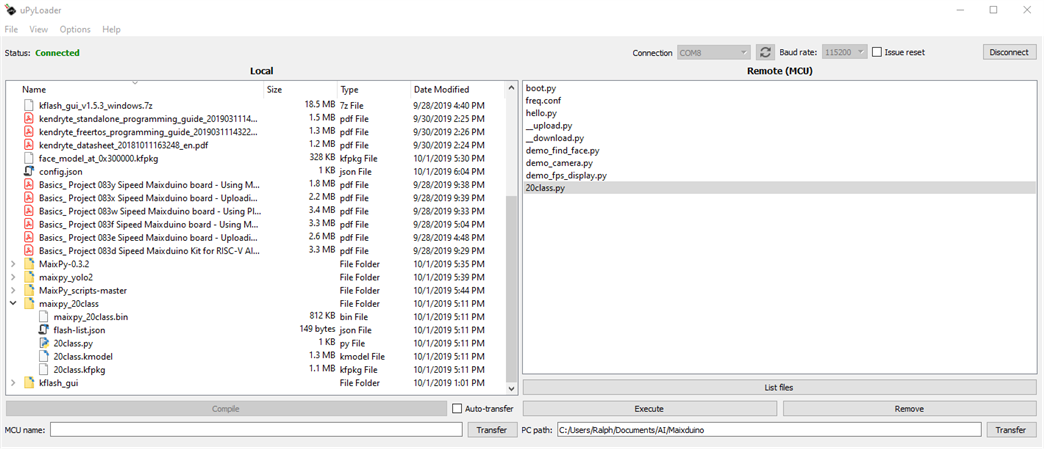Image resolution: width=1044 pixels, height=449 pixels.
Task: Click the Python file icon for 20class.py
Action: [x=44, y=343]
